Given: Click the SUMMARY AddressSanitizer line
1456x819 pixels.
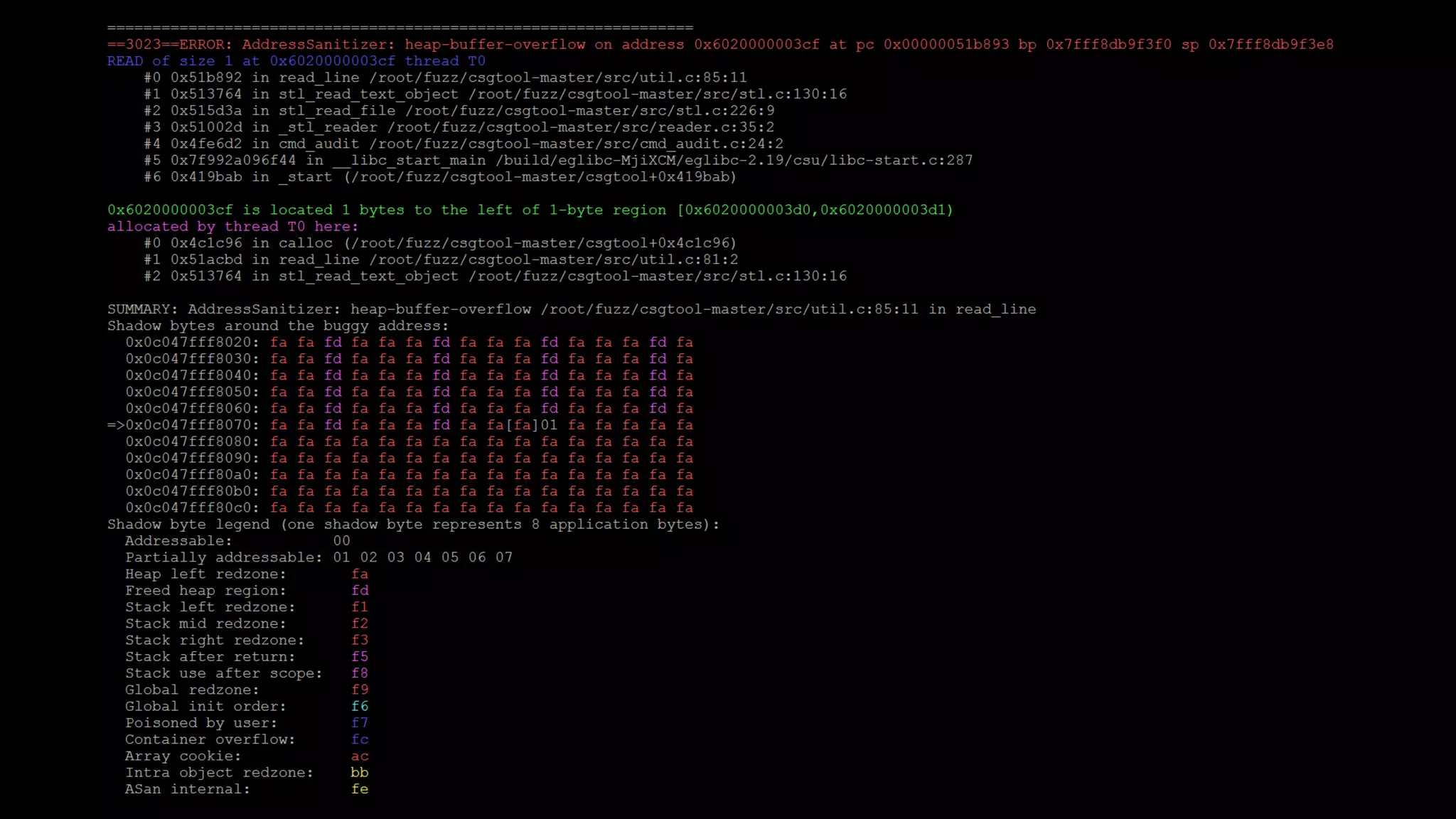Looking at the screenshot, I should click(571, 309).
